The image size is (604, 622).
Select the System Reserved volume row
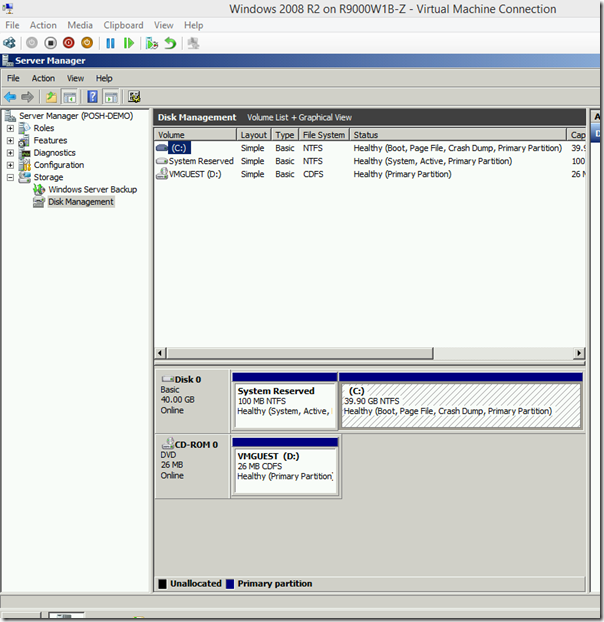[x=370, y=161]
